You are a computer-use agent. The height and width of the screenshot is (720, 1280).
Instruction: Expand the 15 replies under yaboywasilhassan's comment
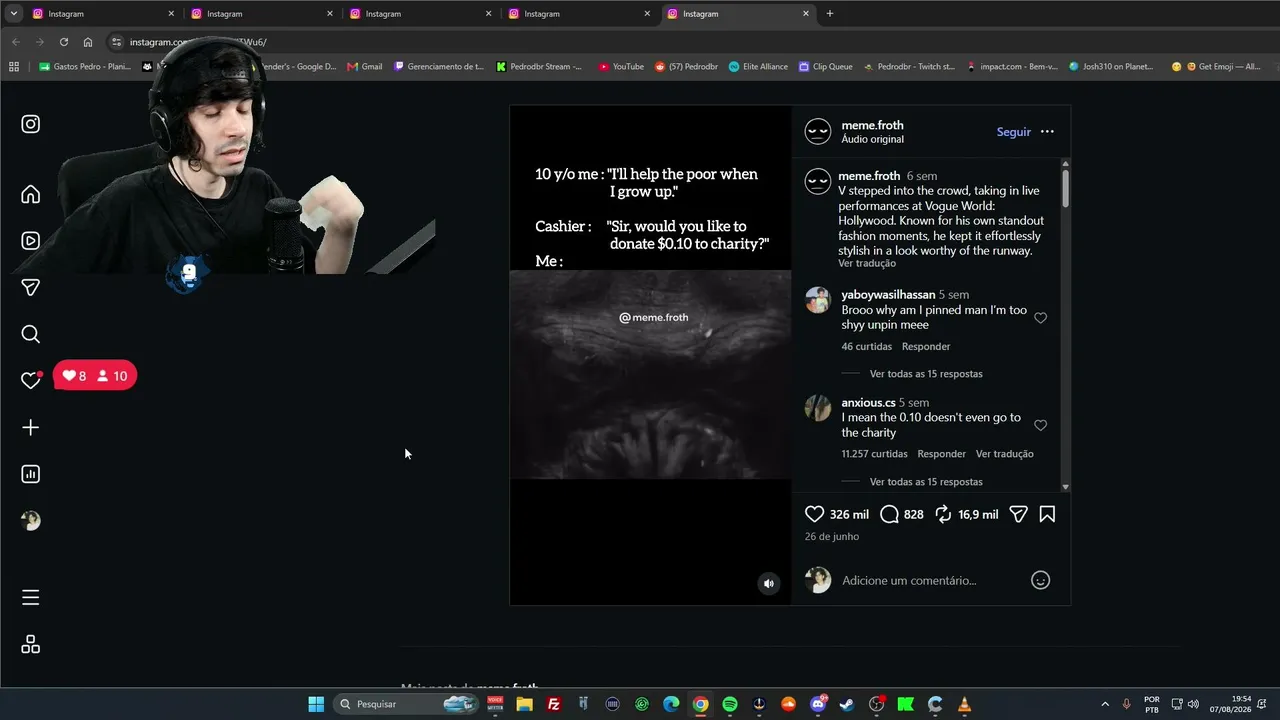point(926,374)
